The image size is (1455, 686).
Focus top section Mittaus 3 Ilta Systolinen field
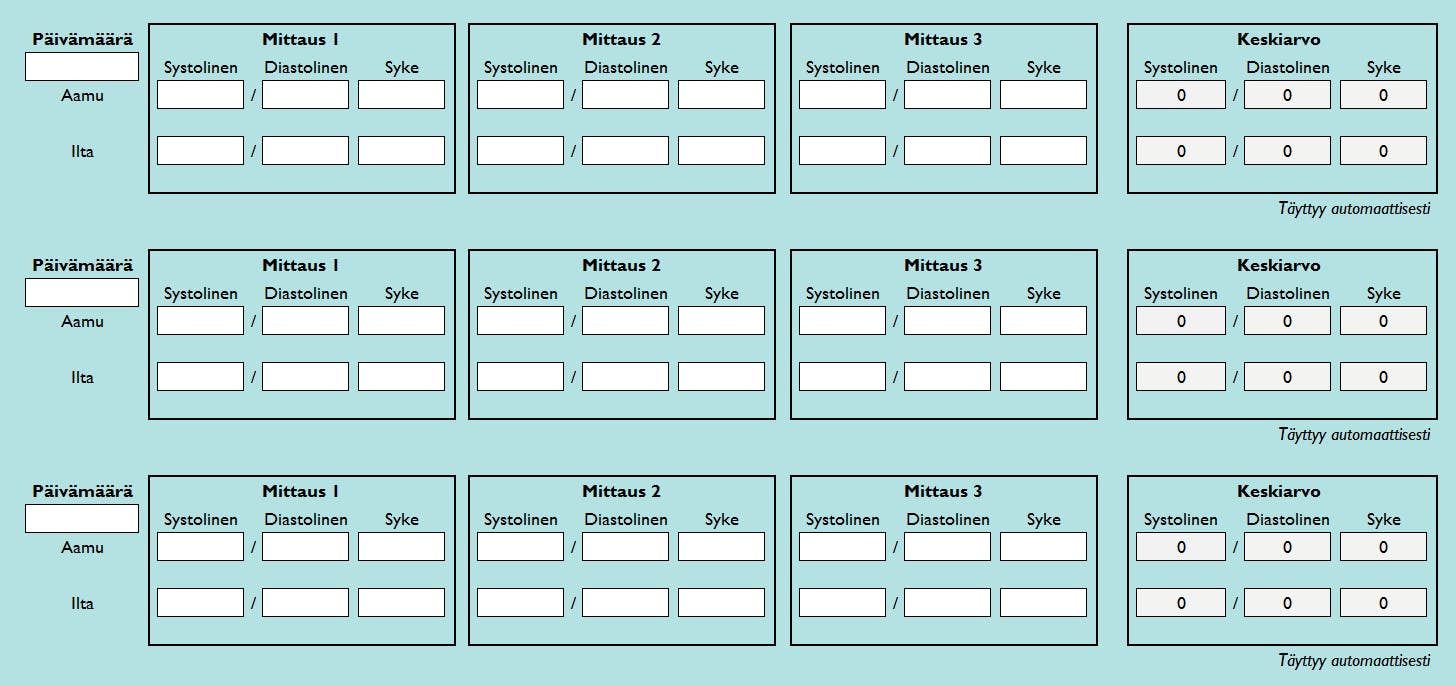[842, 151]
